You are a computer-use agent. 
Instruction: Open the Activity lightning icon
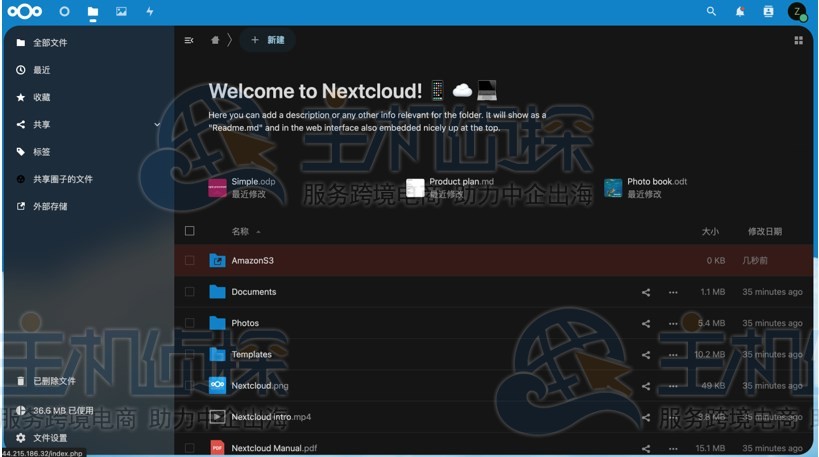click(x=150, y=11)
